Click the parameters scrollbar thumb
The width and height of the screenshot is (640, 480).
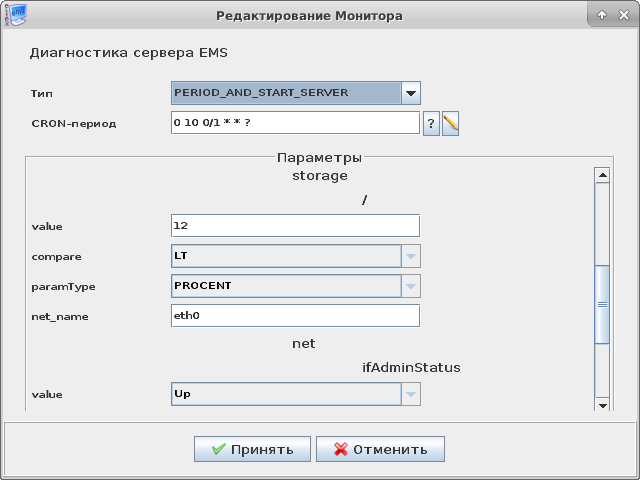click(602, 305)
